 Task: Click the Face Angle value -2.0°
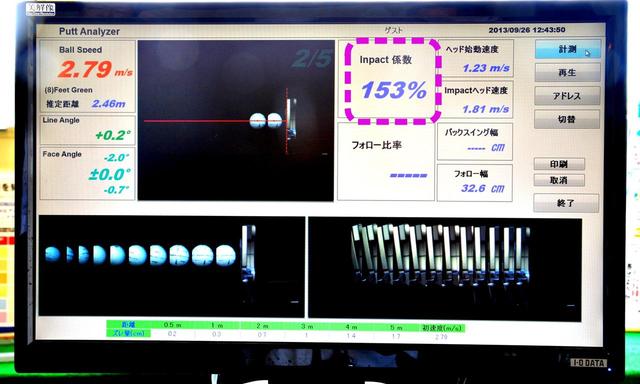click(116, 158)
